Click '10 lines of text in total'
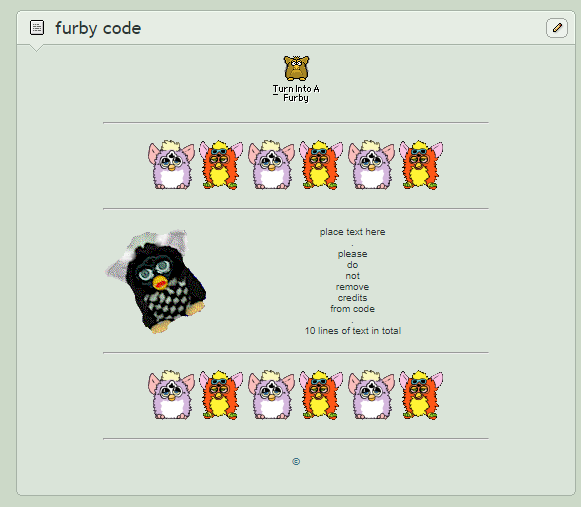Viewport: 581px width, 507px height. pyautogui.click(x=353, y=331)
